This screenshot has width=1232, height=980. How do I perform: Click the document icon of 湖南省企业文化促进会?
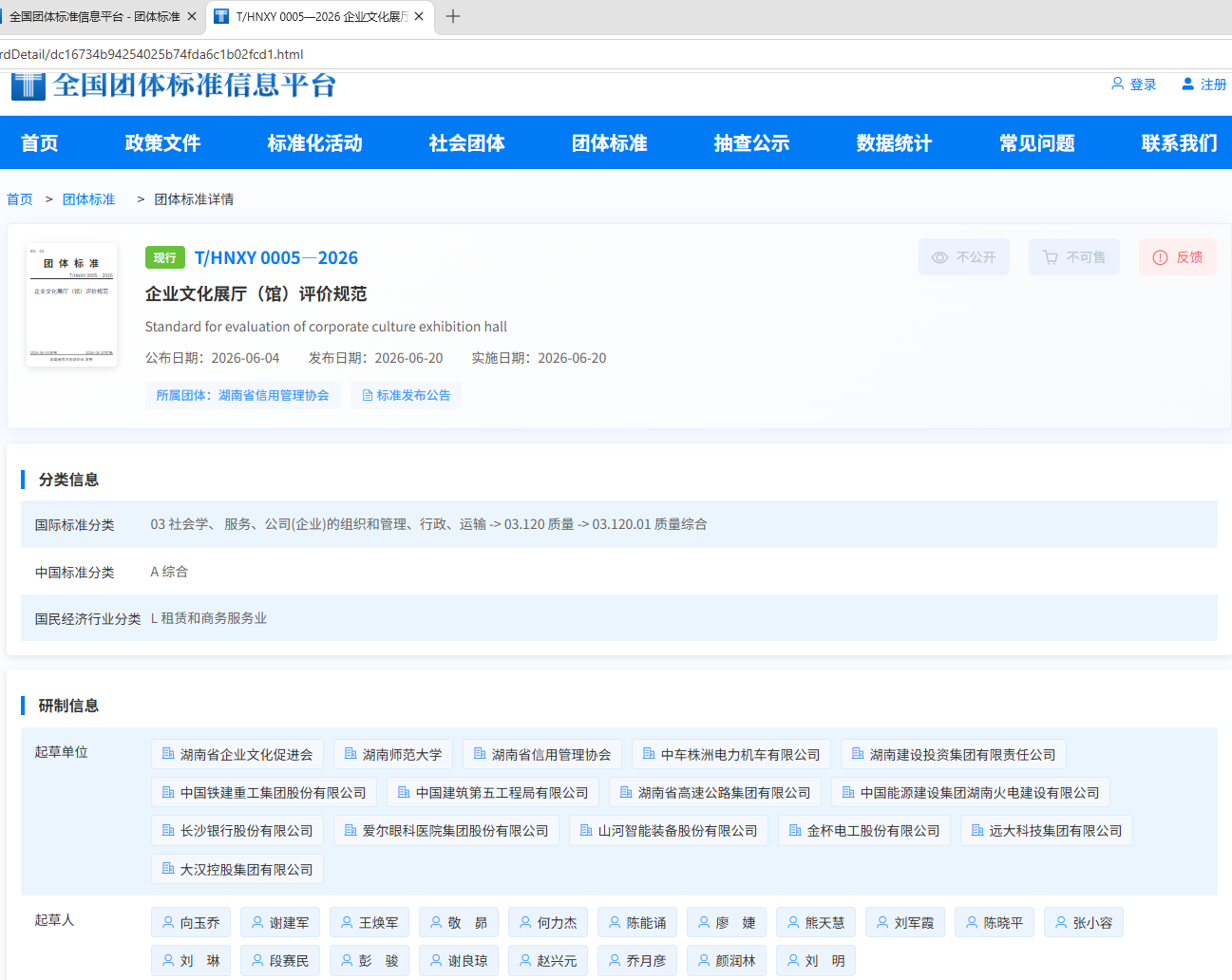(168, 754)
